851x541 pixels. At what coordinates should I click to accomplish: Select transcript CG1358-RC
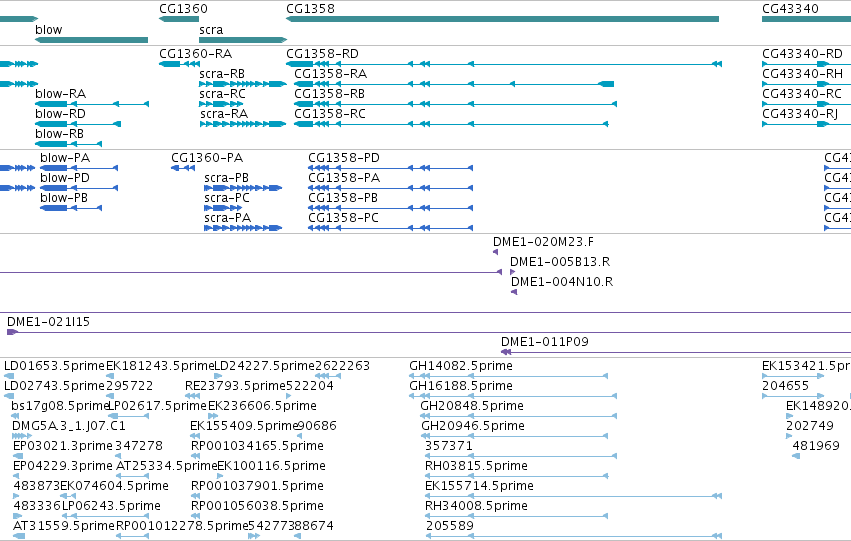[330, 114]
